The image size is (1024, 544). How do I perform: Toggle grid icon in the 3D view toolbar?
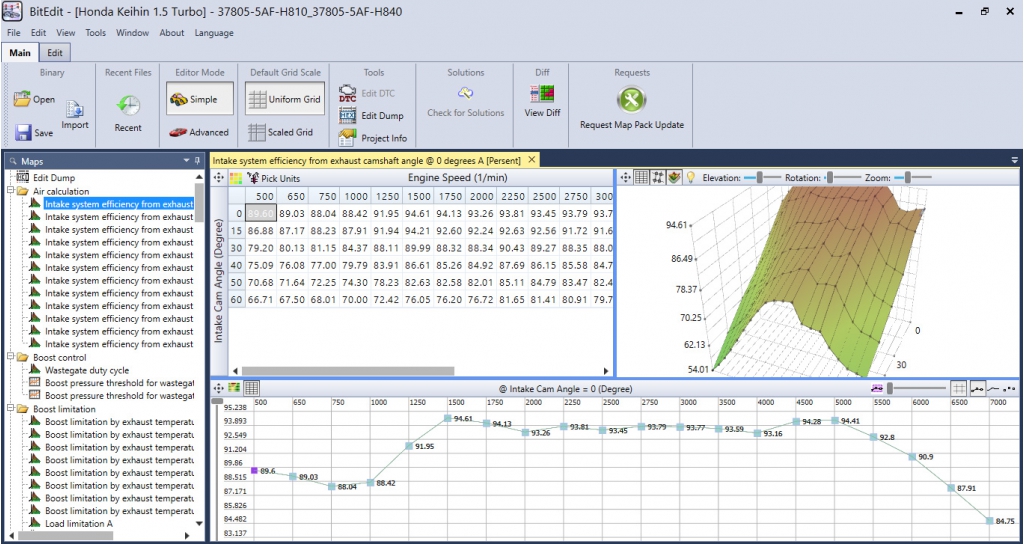tap(641, 177)
